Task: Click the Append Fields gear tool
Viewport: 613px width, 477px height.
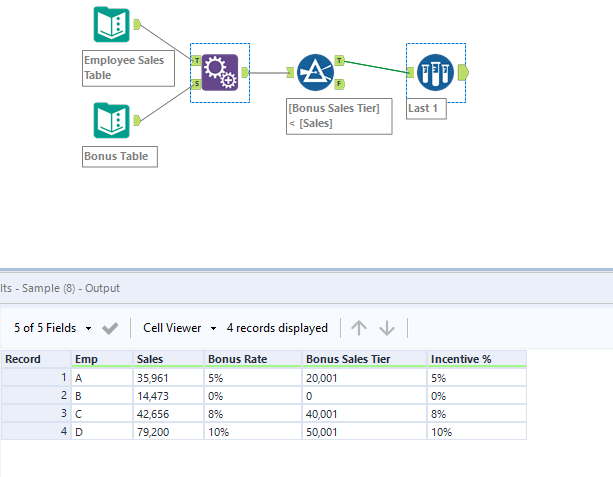Action: click(220, 72)
